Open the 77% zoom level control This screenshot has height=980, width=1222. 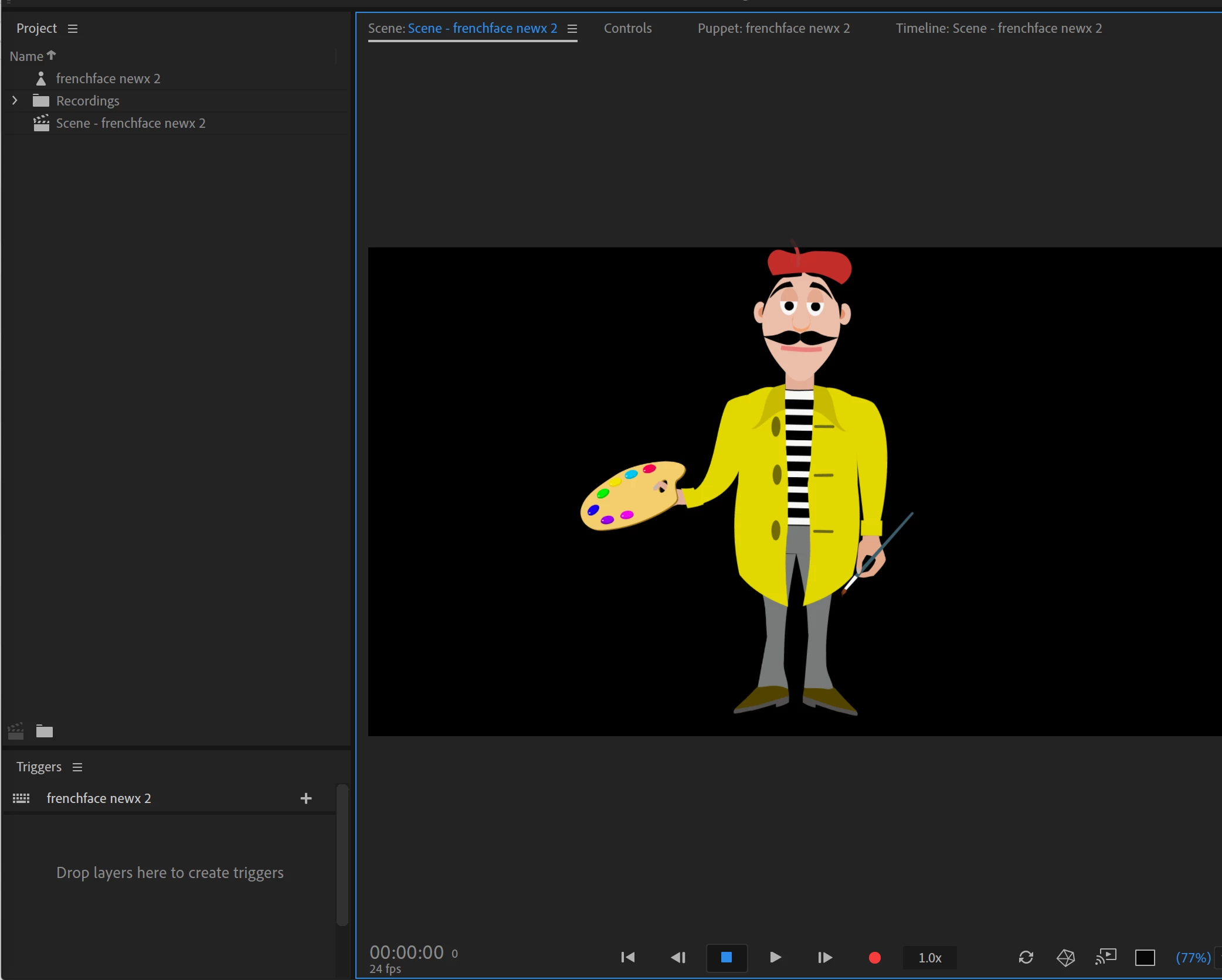pyautogui.click(x=1193, y=958)
